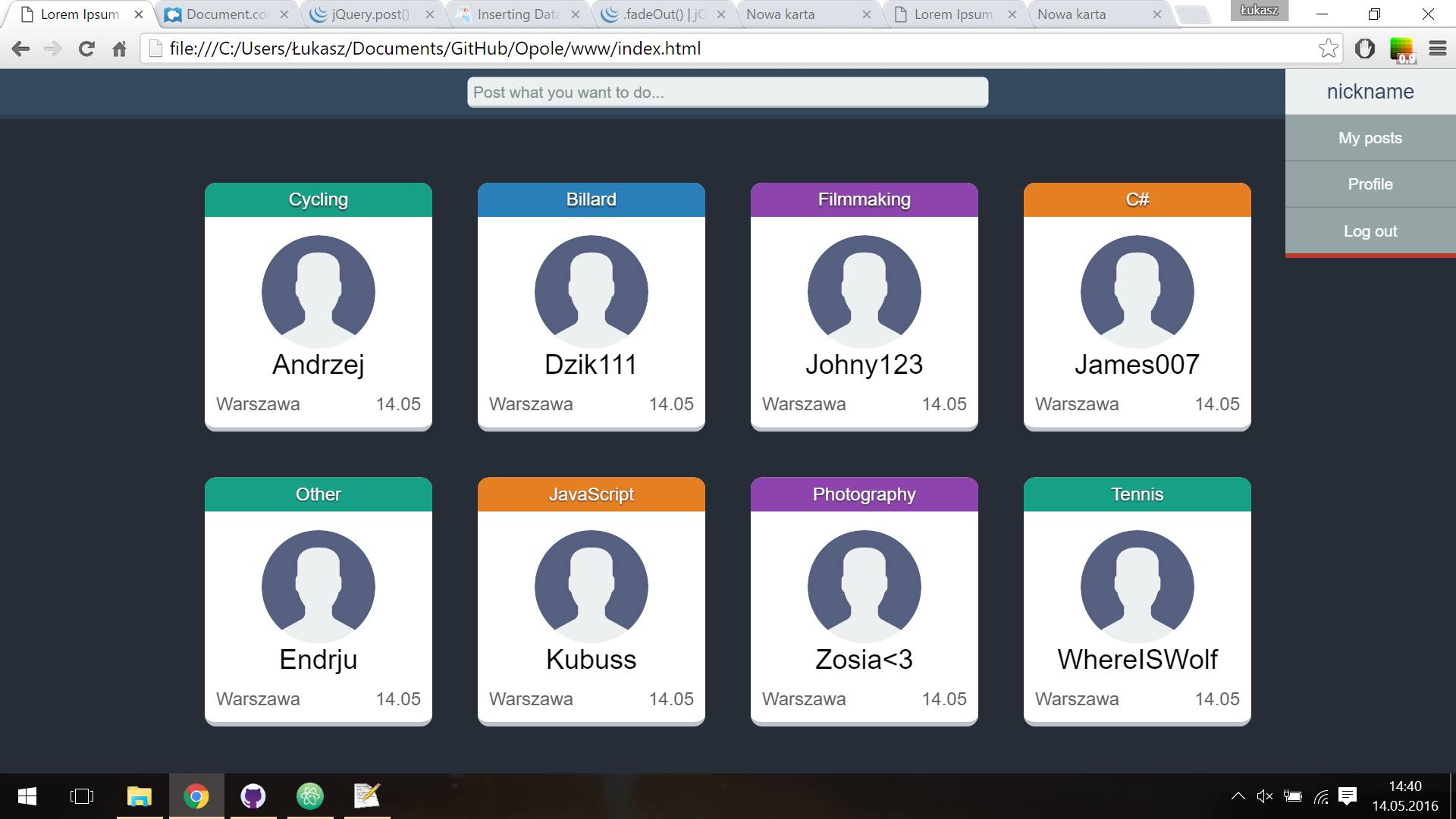Viewport: 1456px width, 819px height.
Task: Open the Chrome hamburger menu
Action: [1437, 49]
